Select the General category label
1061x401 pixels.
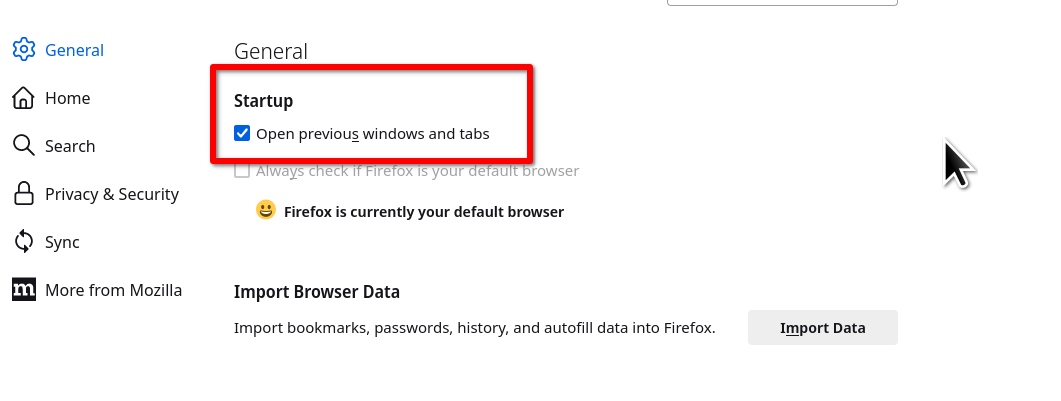coord(74,50)
